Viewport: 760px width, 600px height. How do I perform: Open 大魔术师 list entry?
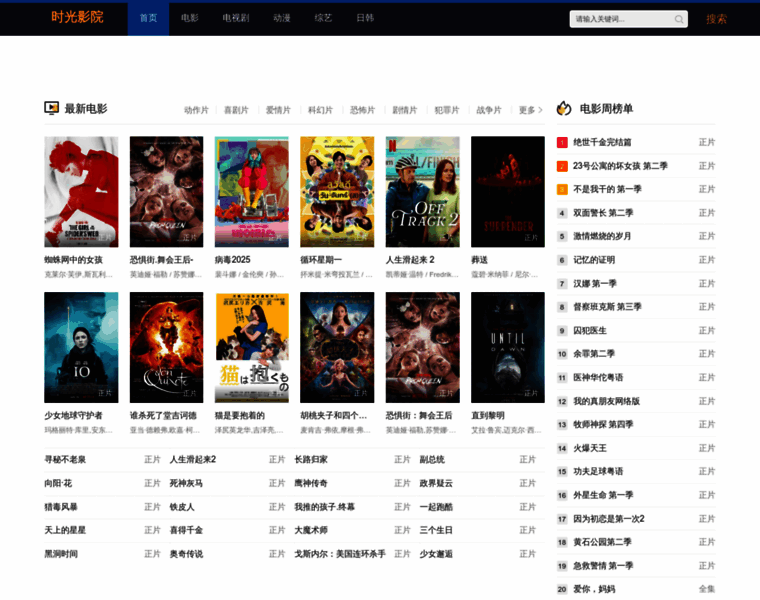311,530
